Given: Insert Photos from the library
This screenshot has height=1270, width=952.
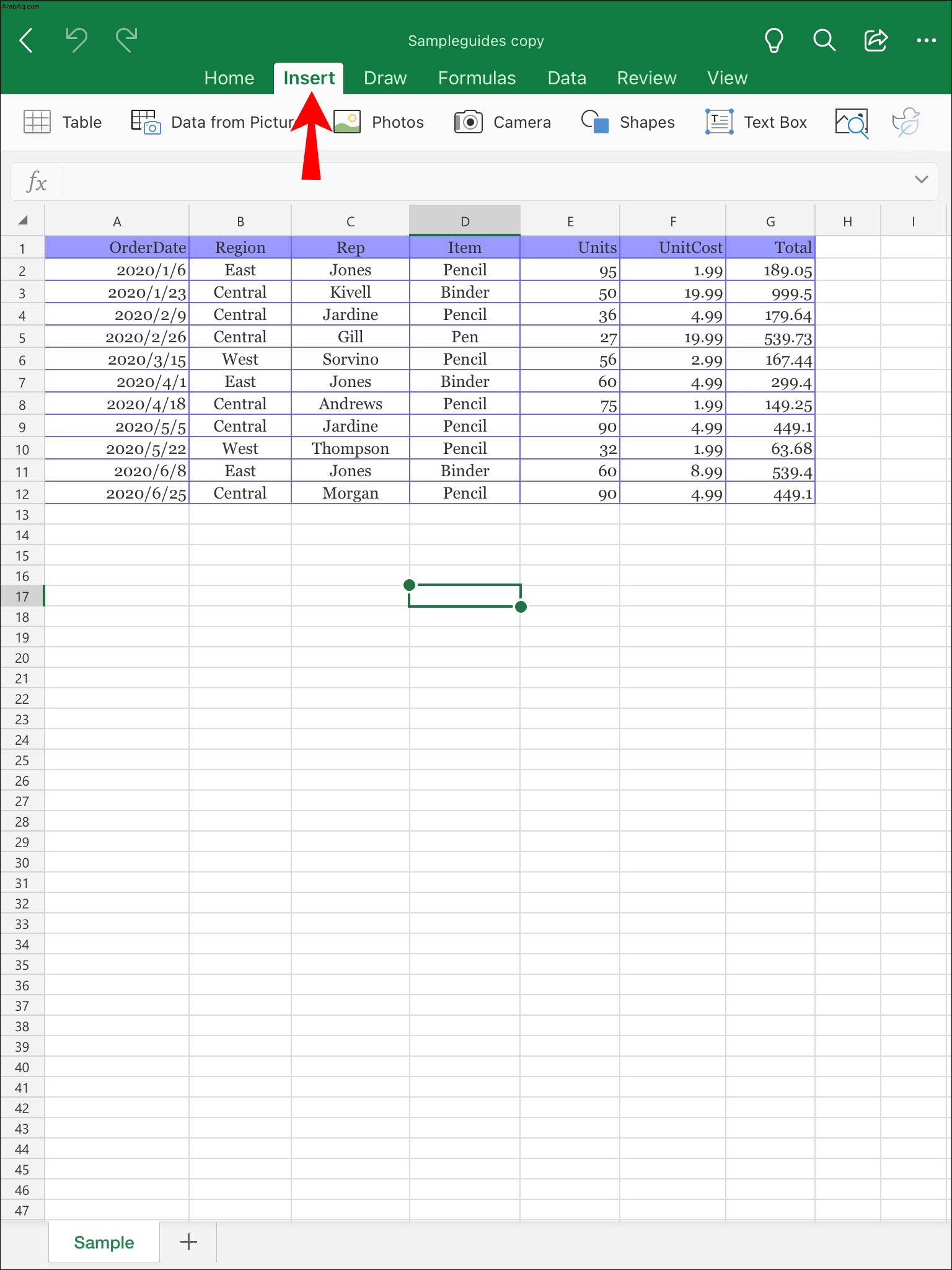Looking at the screenshot, I should click(379, 122).
